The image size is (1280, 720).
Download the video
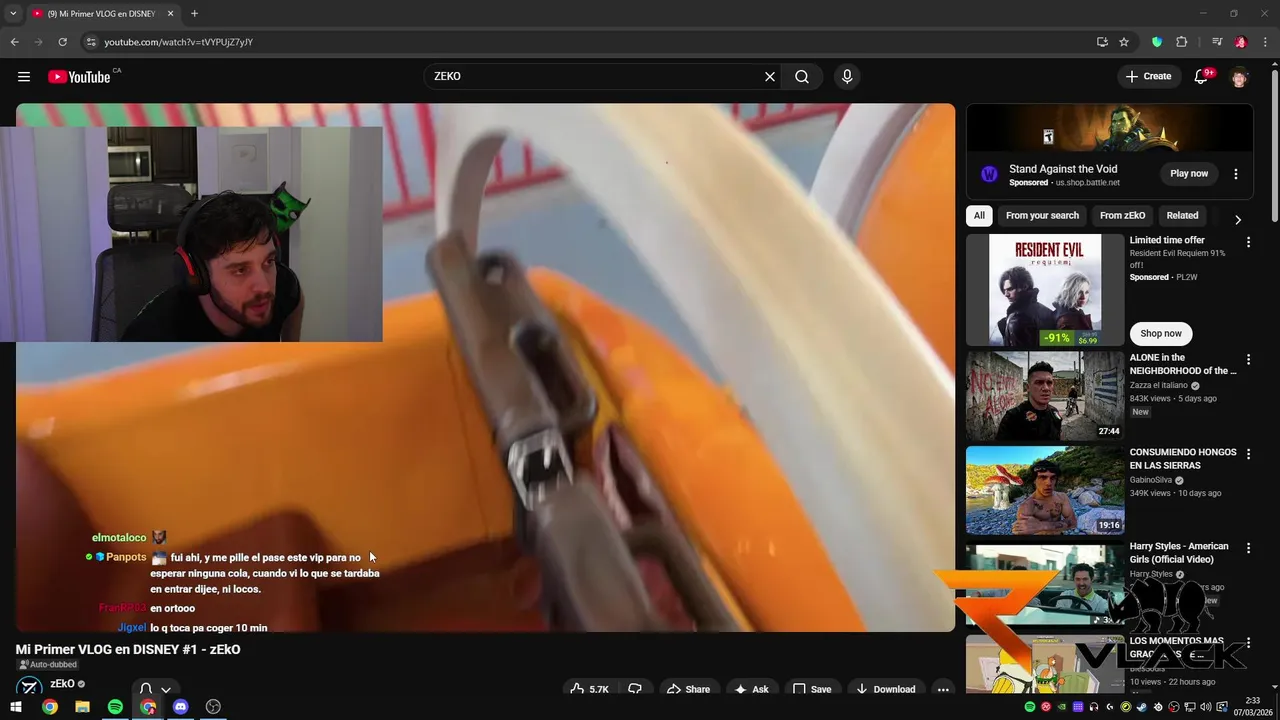coord(885,689)
